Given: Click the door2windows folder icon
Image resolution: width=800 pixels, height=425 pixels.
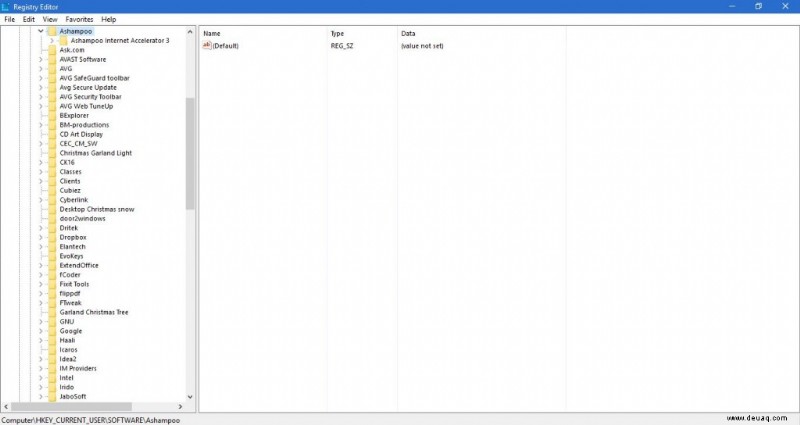Looking at the screenshot, I should (52, 218).
